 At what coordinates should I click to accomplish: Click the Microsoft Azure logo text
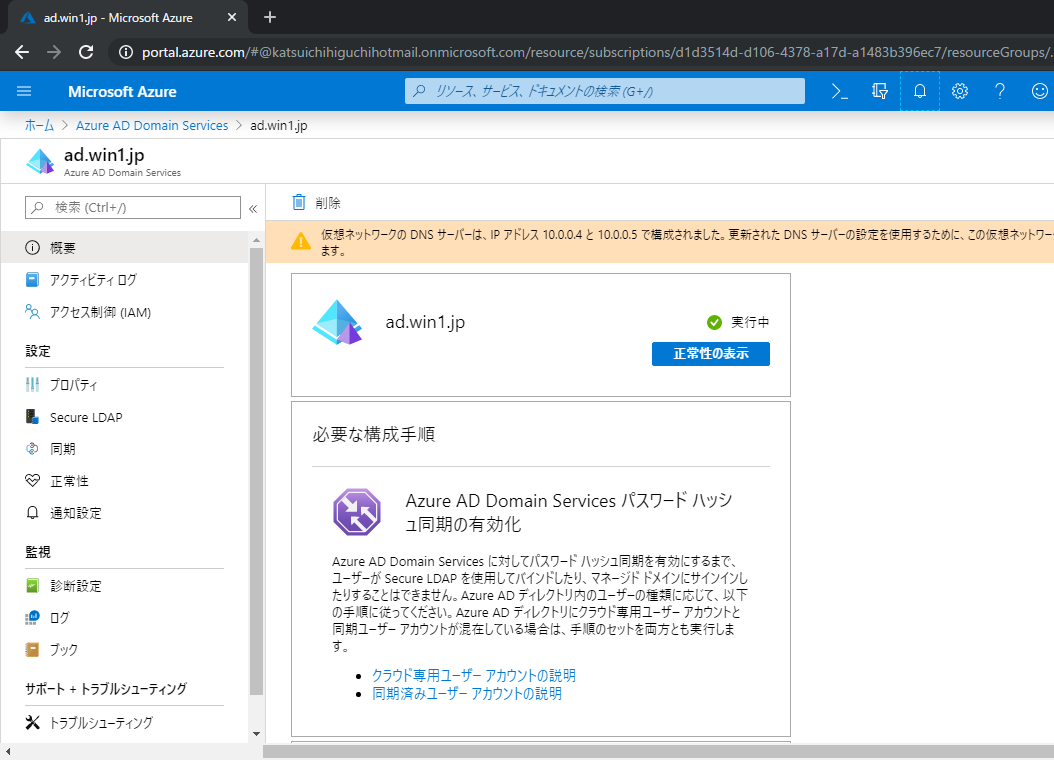pyautogui.click(x=122, y=91)
